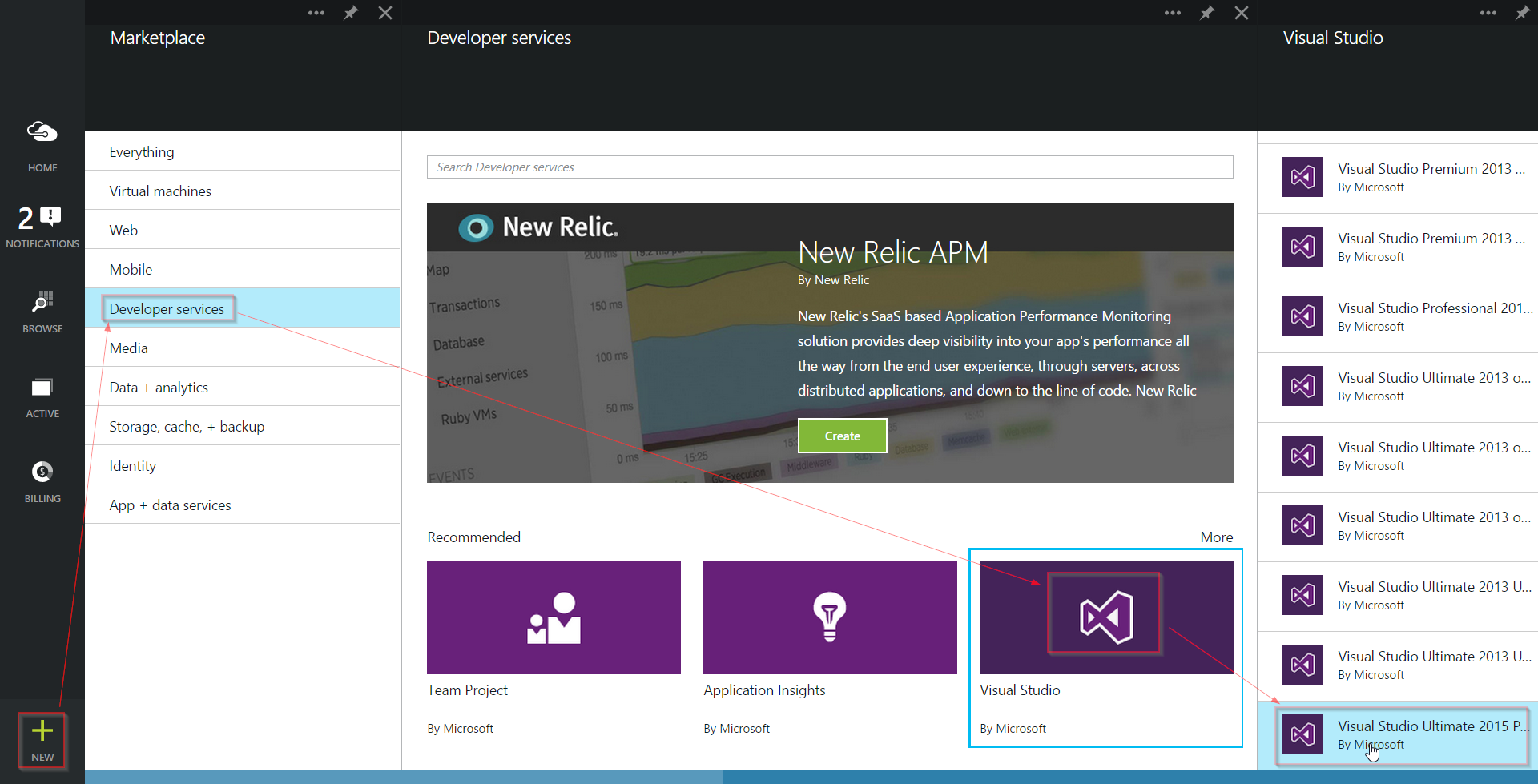Close the Marketplace blade
The width and height of the screenshot is (1538, 784).
click(385, 13)
